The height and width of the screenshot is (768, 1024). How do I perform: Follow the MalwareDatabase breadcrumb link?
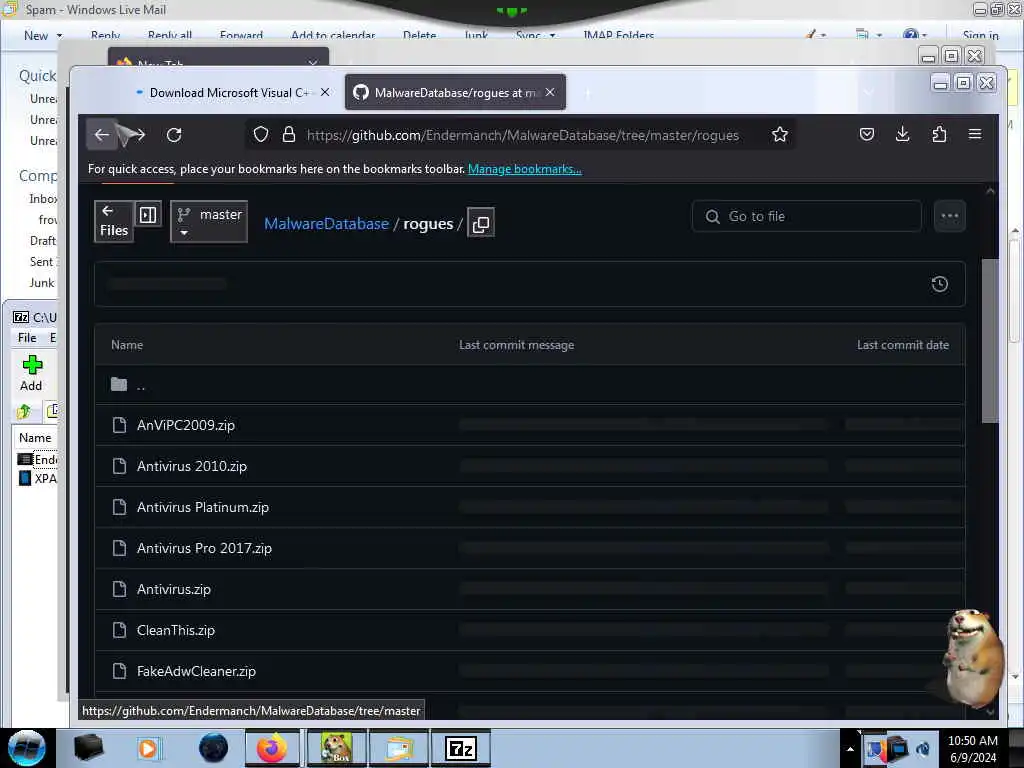(326, 223)
